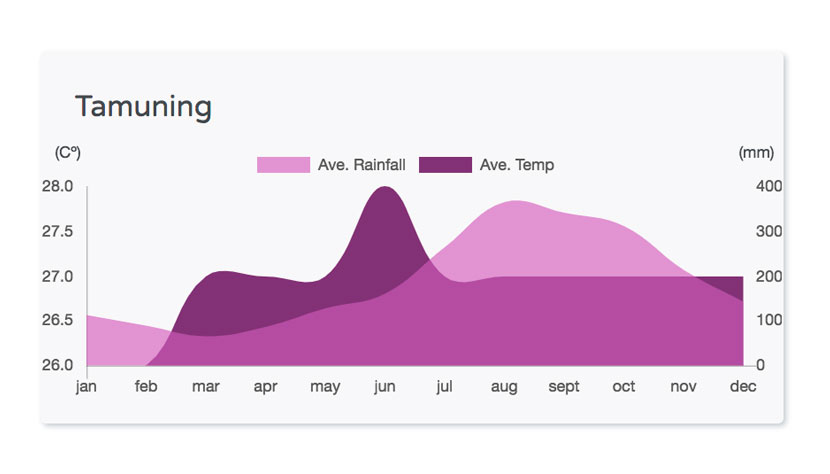830x474 pixels.
Task: Select the mar label on the x-axis
Action: 205,387
